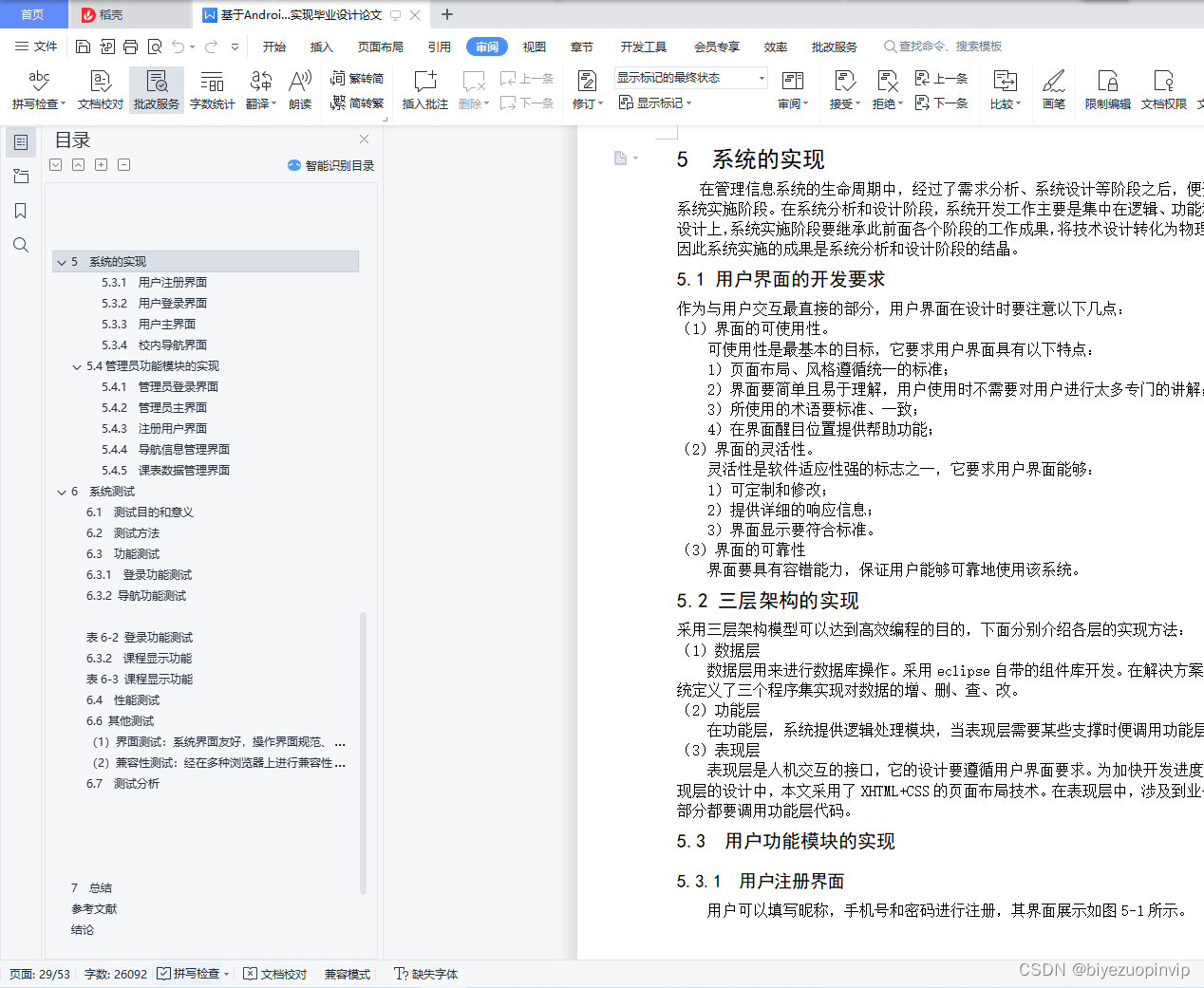Image resolution: width=1204 pixels, height=988 pixels.
Task: Collapse the 5 系统的实现 outline branch
Action: coord(61,261)
